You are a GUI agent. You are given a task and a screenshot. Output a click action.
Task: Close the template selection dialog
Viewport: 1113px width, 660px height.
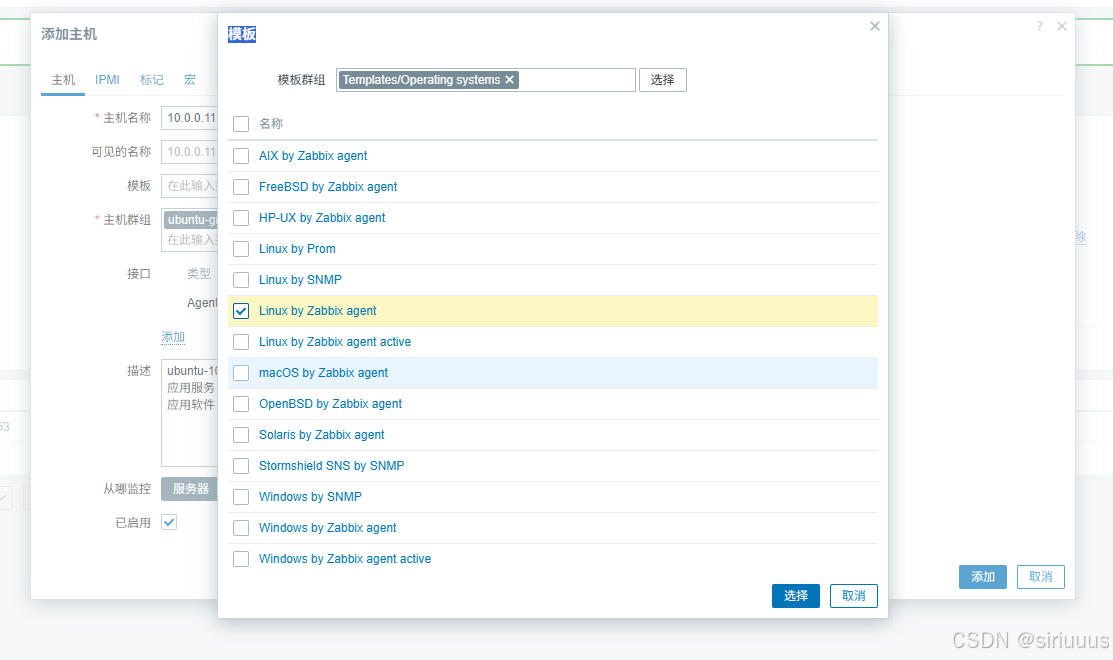pos(874,26)
